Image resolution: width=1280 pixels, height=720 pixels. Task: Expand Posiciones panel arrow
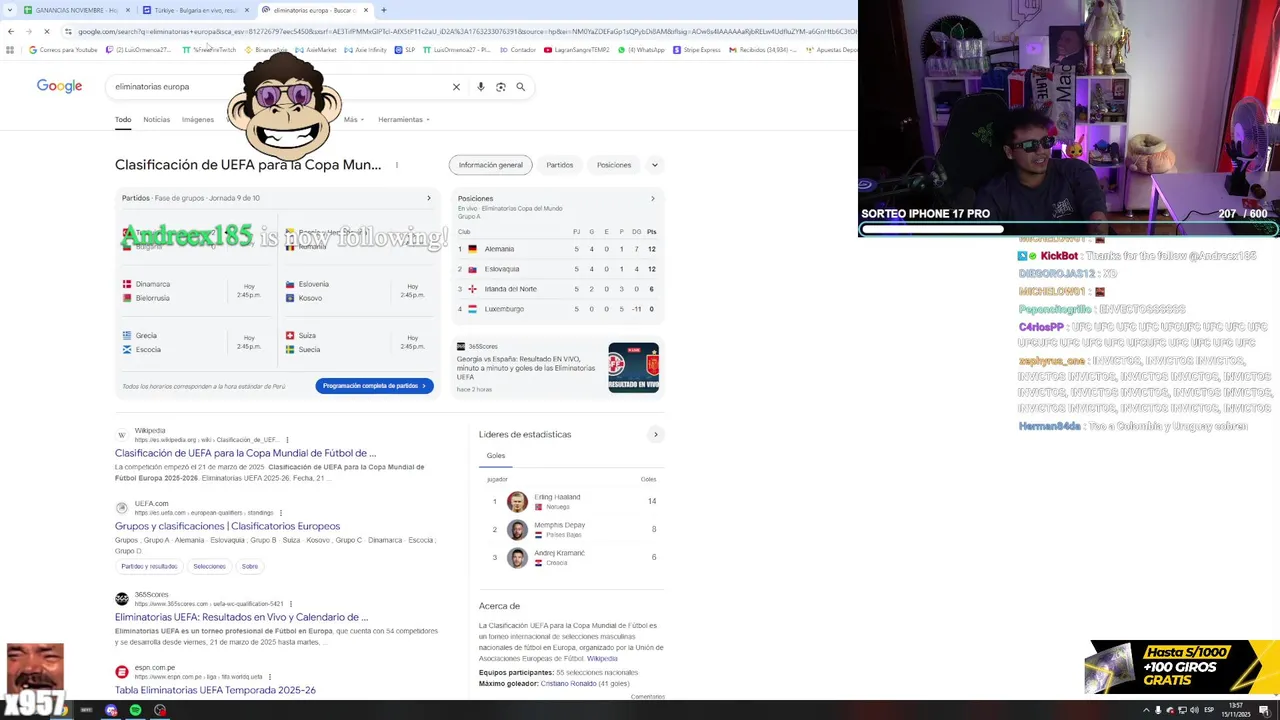653,198
